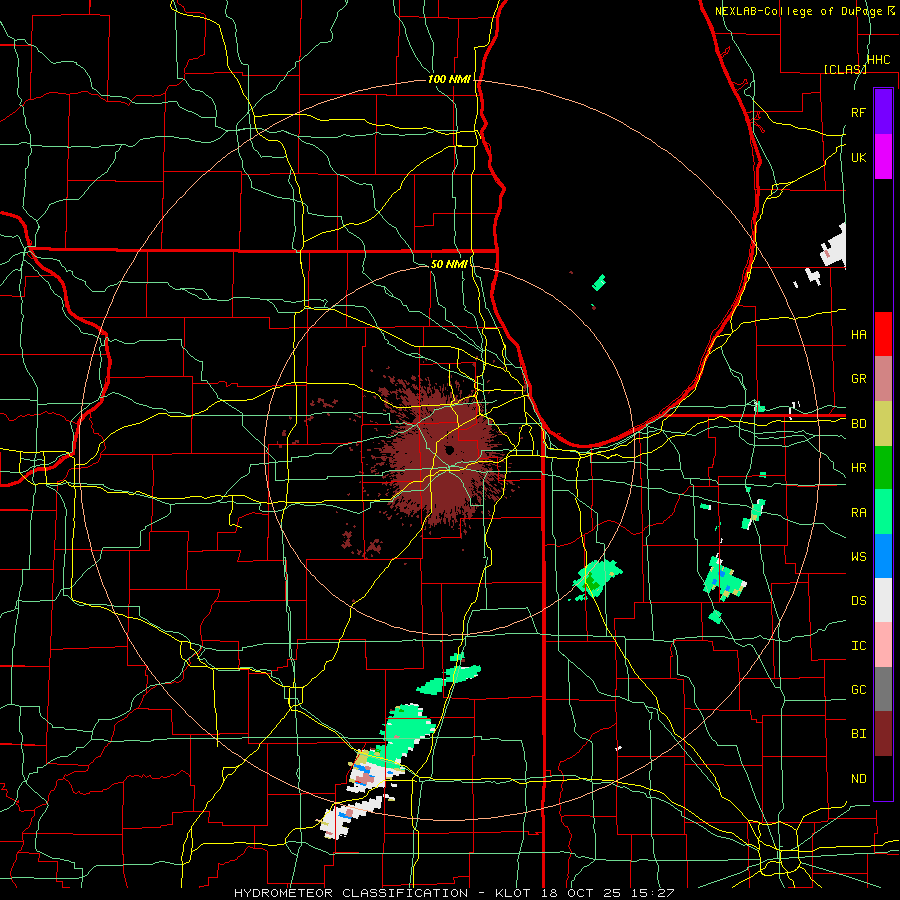900x900 pixels.
Task: Click the "HHC" product code text
Action: 879,60
